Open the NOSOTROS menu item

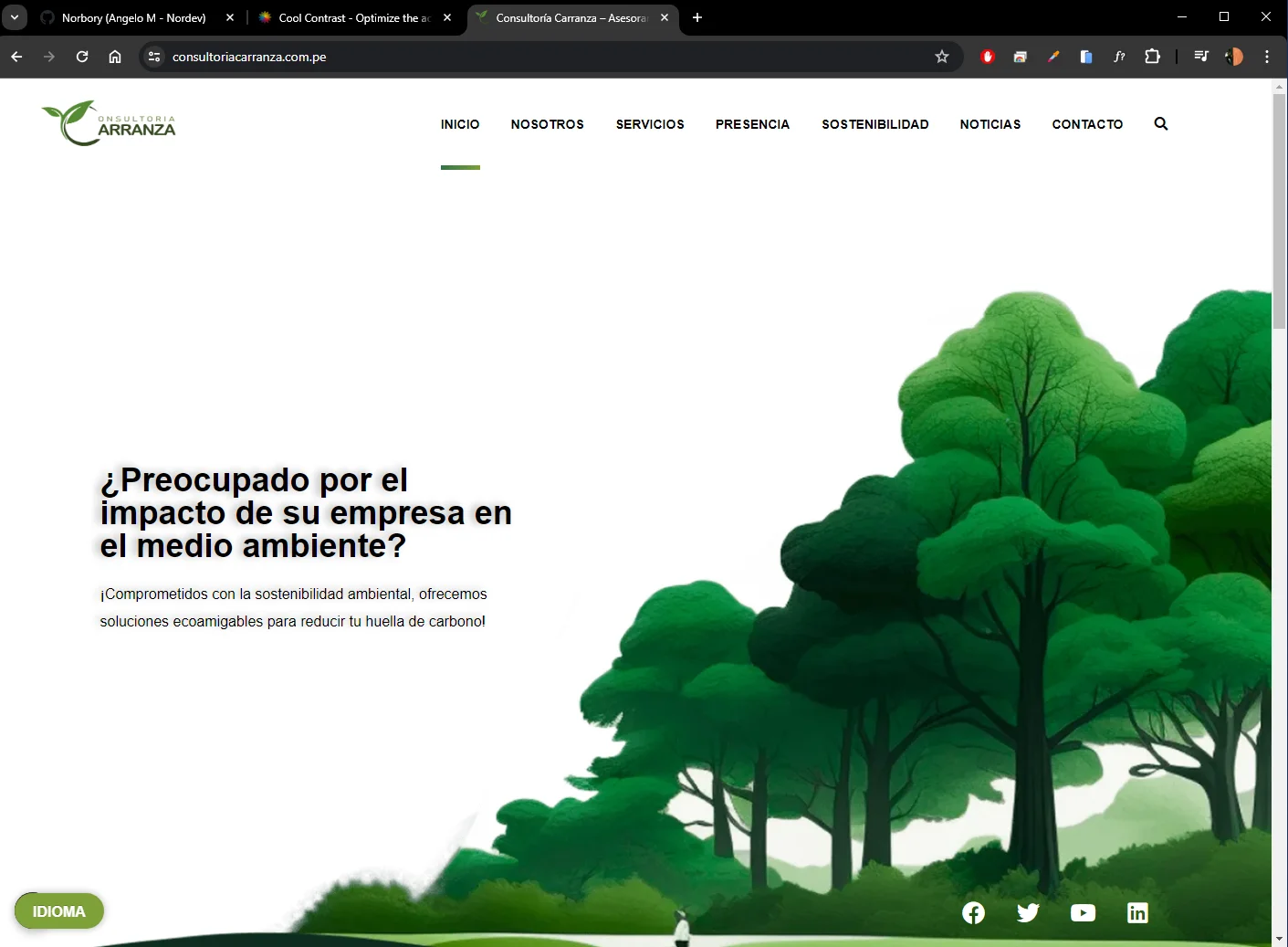[x=548, y=124]
